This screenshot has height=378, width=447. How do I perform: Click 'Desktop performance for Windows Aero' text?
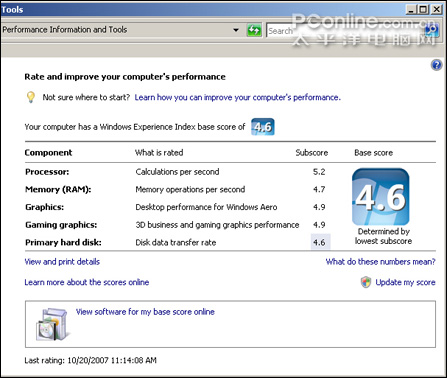click(206, 207)
